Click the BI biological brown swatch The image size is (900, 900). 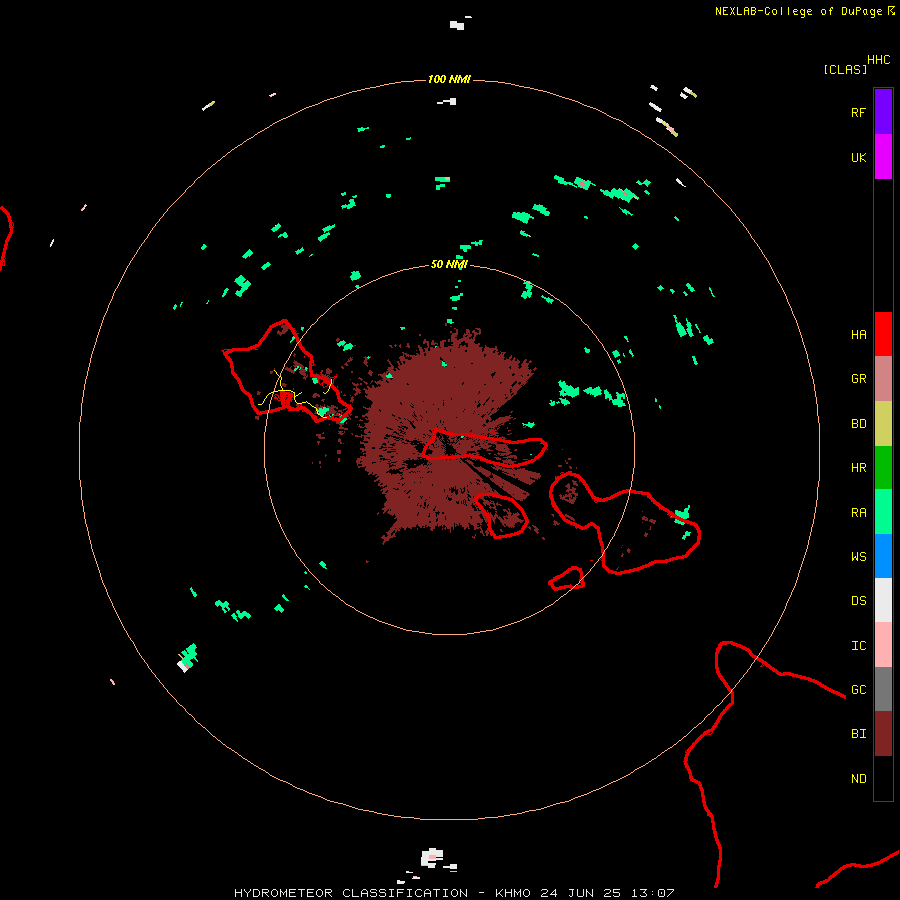coord(883,734)
